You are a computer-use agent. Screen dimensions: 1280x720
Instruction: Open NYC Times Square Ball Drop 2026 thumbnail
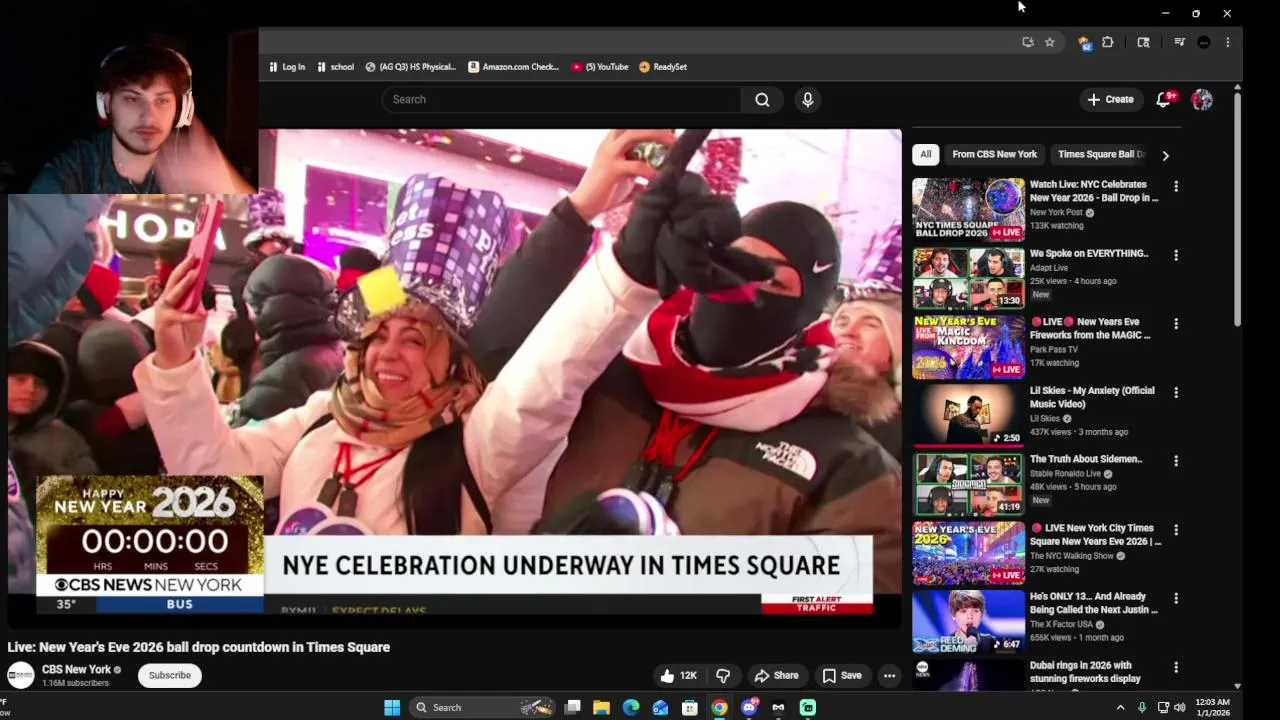pyautogui.click(x=968, y=209)
